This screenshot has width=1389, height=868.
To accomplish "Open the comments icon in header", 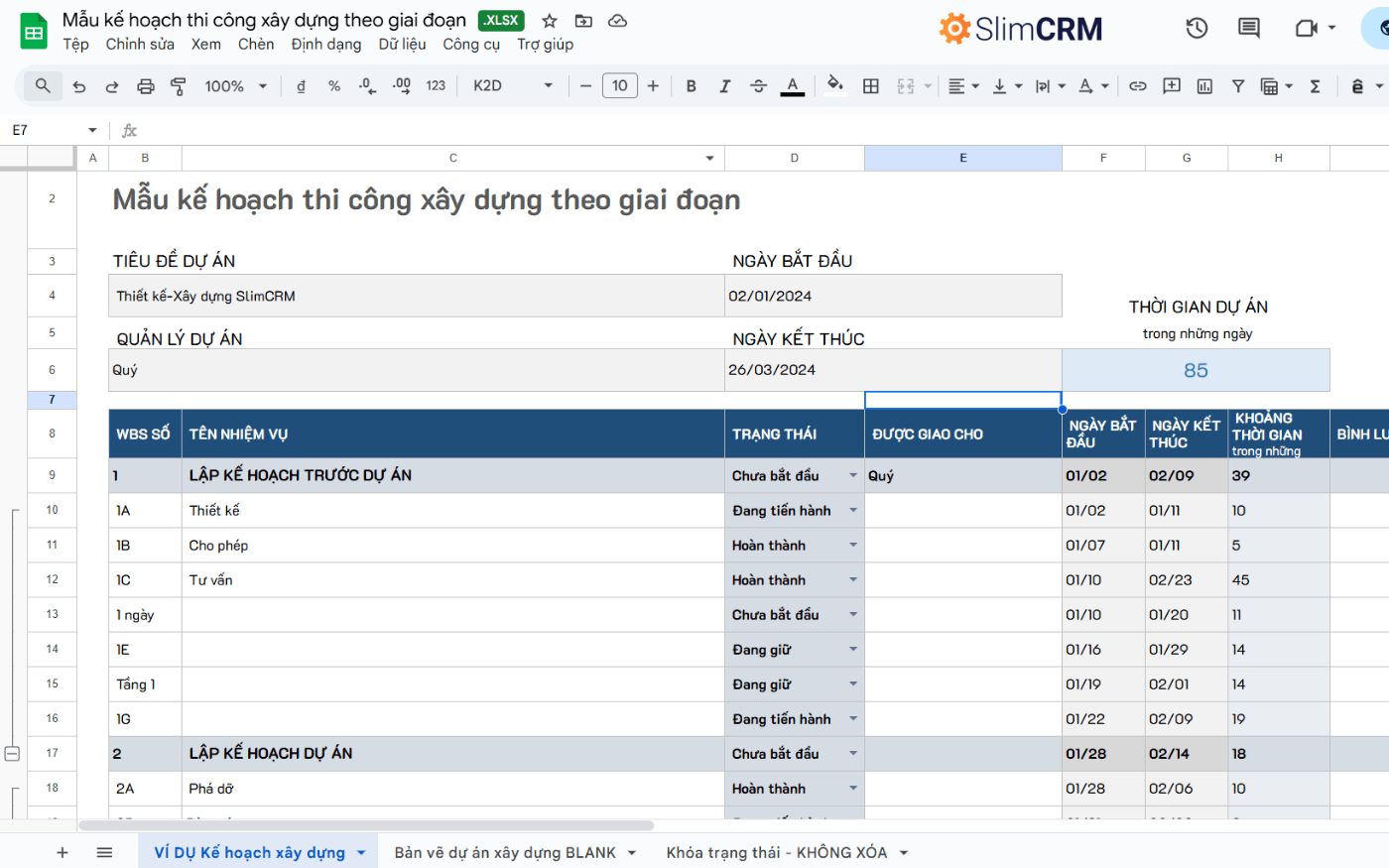I will coord(1249,29).
